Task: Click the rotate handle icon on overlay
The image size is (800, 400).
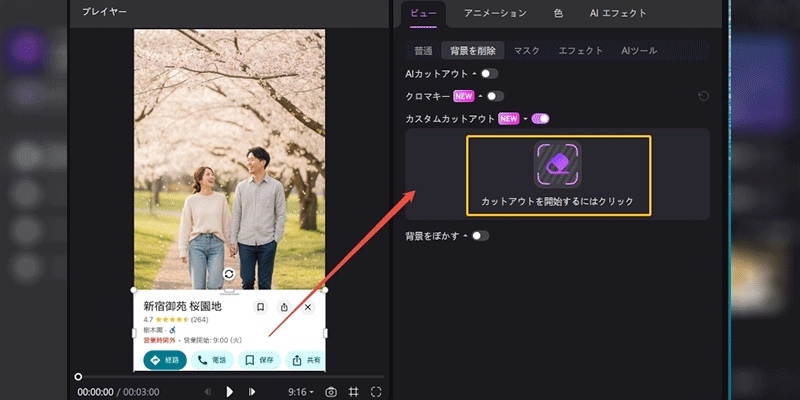Action: (x=229, y=274)
